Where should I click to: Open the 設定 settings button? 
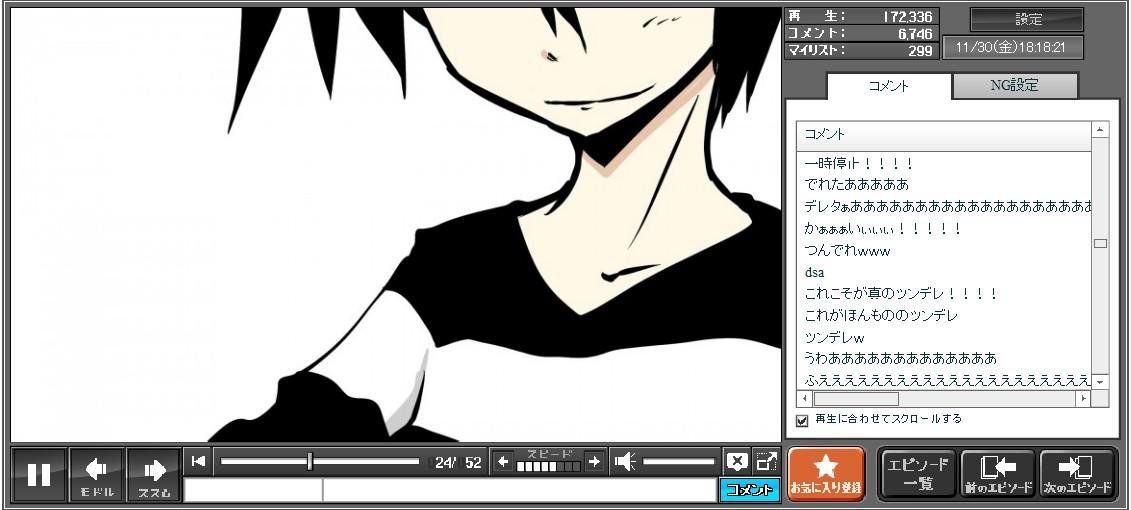[x=1027, y=20]
